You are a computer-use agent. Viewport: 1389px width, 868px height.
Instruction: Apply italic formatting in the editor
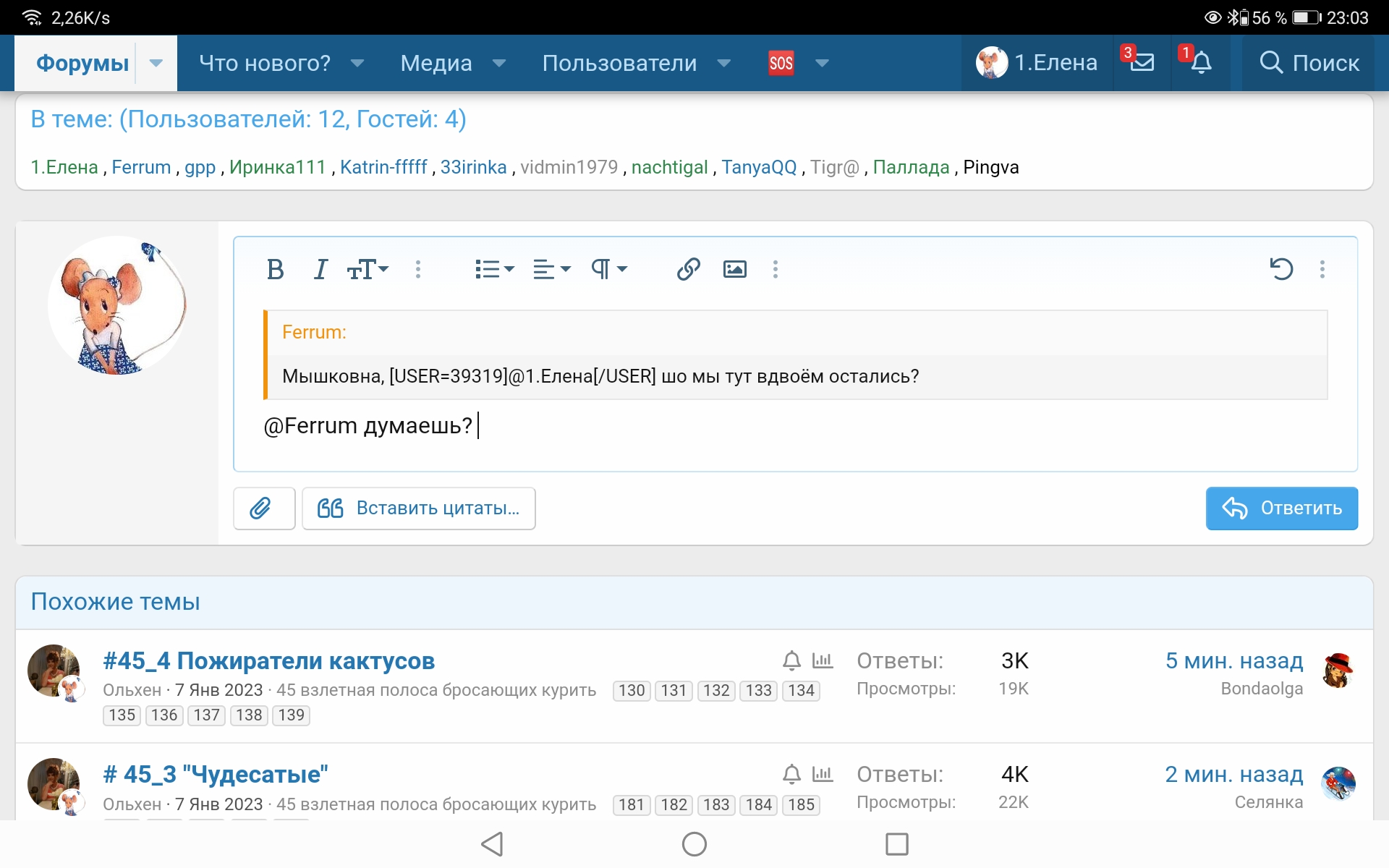click(319, 269)
